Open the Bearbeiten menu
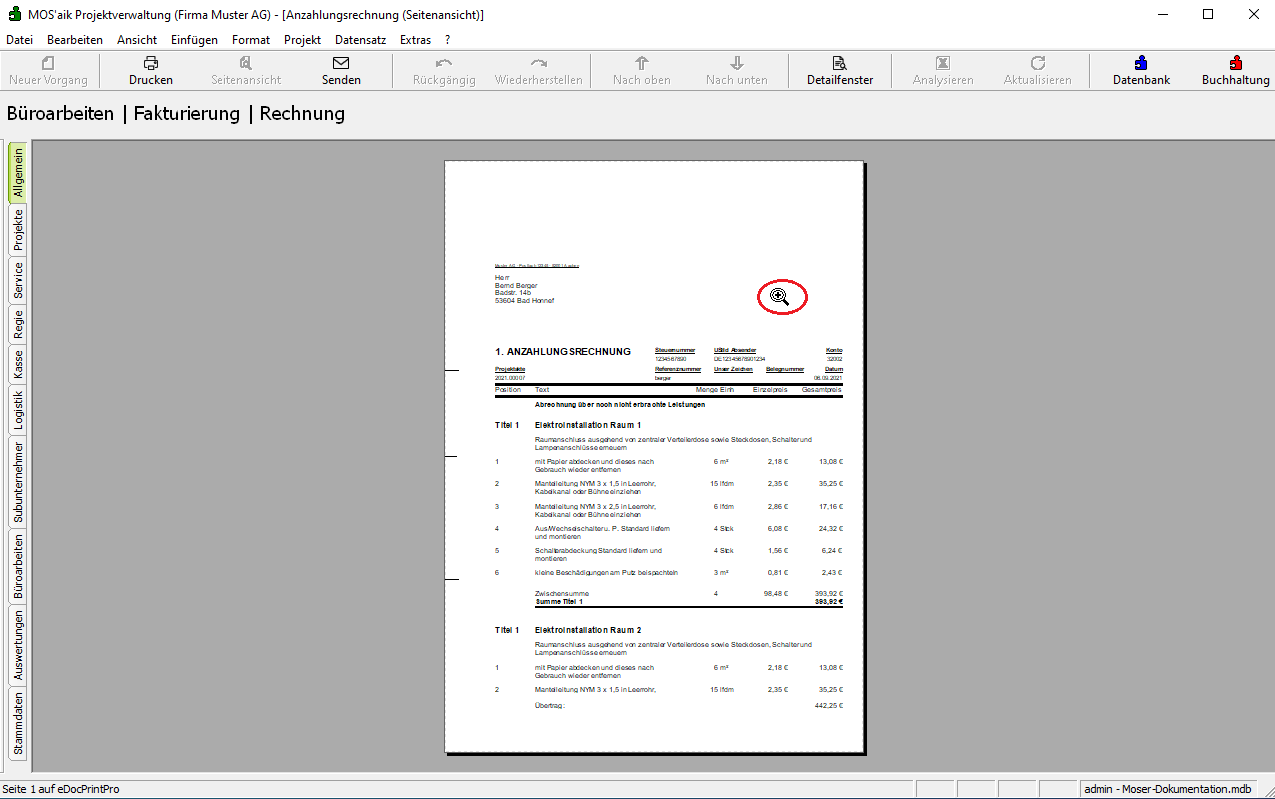 (x=75, y=40)
